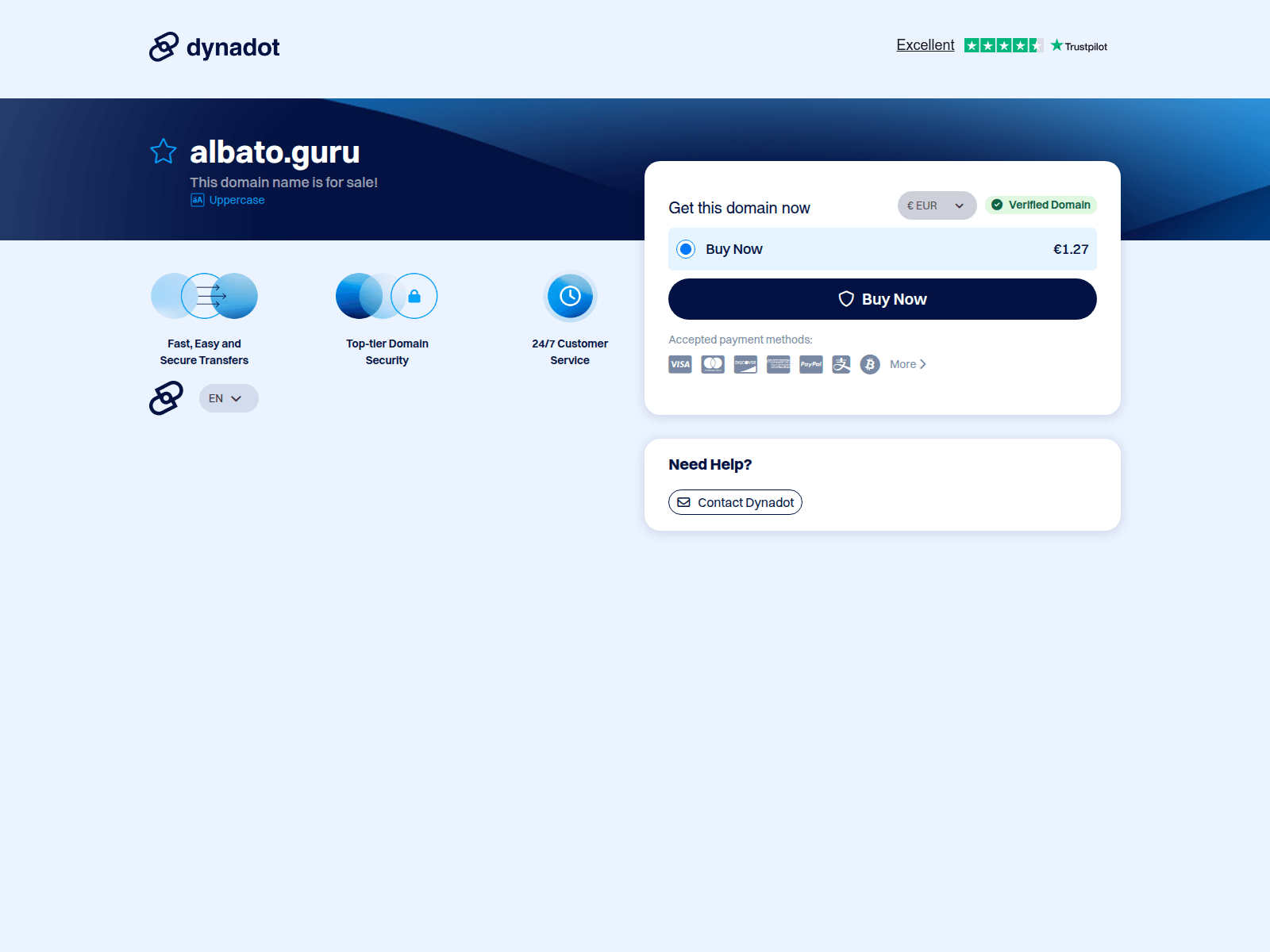The image size is (1270, 952).
Task: Expand More payment methods
Action: 907,364
